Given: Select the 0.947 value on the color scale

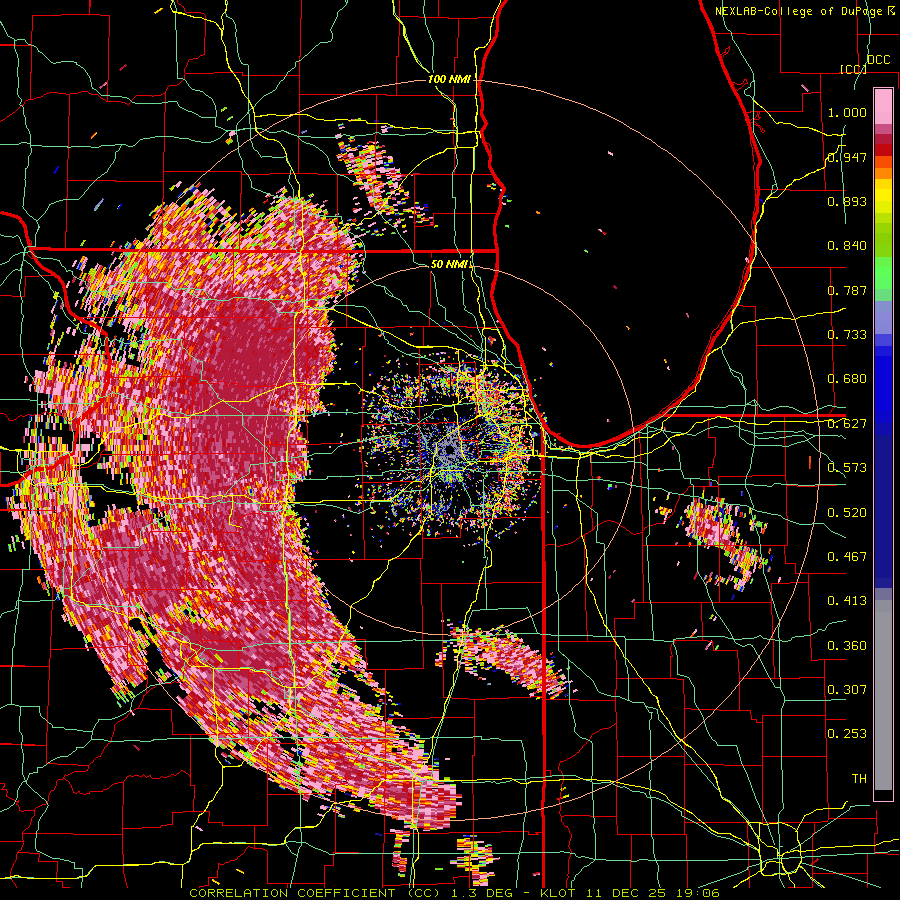Looking at the screenshot, I should [847, 157].
